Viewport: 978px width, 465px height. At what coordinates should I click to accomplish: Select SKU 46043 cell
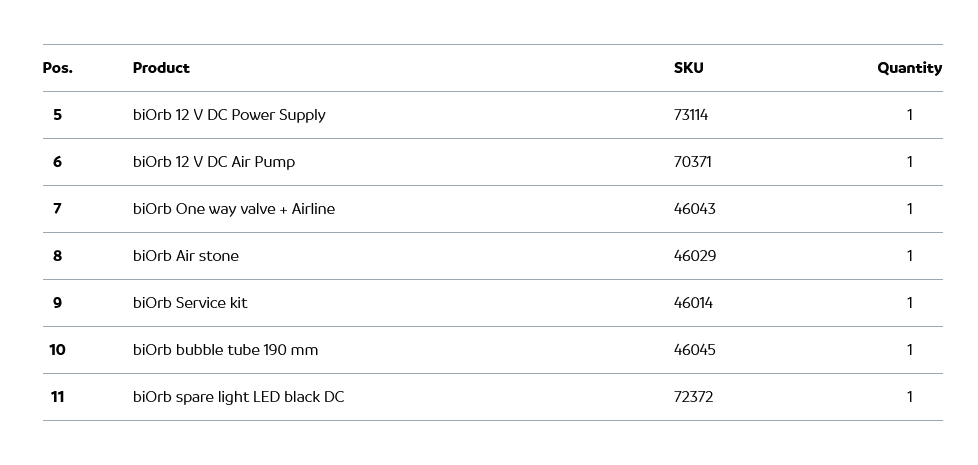pyautogui.click(x=695, y=209)
